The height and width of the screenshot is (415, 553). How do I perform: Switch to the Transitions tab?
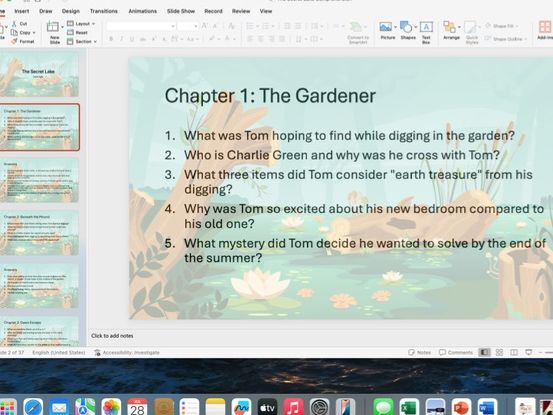click(103, 11)
